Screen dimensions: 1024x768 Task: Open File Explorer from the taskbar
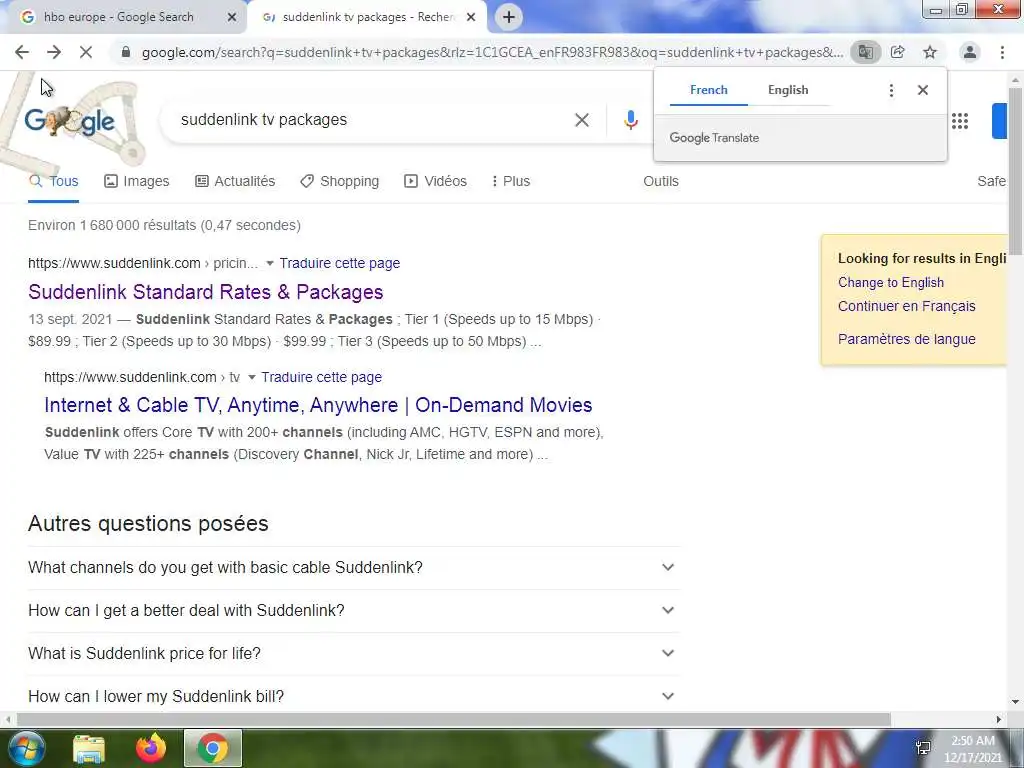click(x=89, y=748)
